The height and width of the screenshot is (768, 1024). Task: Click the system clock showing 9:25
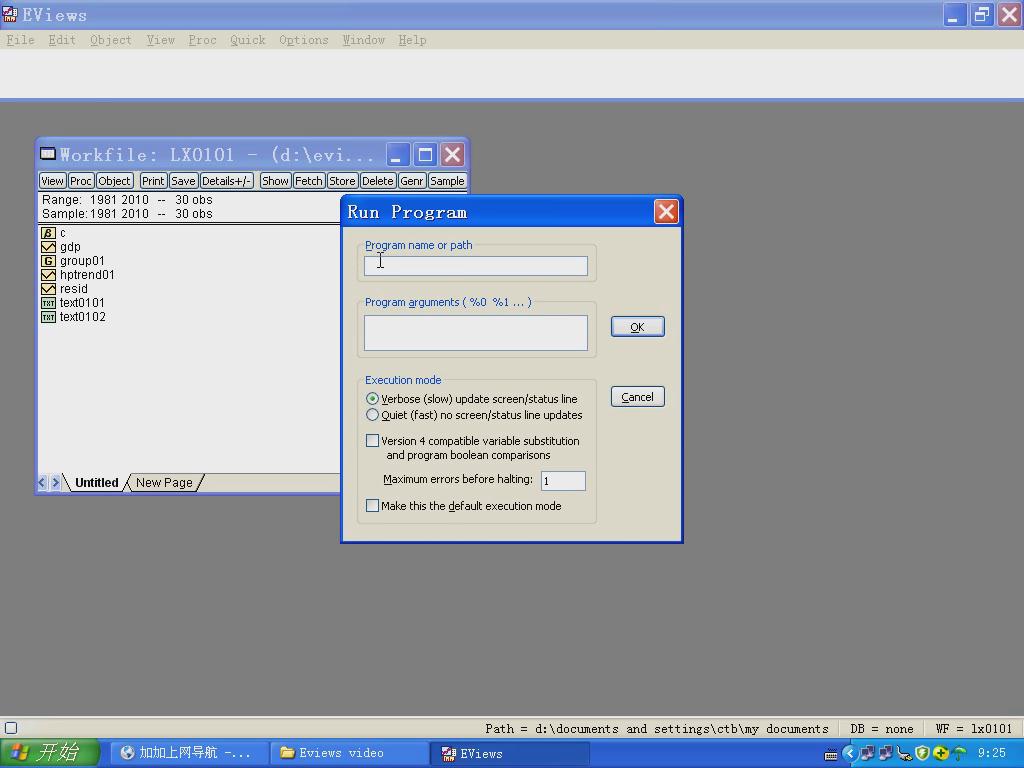pyautogui.click(x=991, y=753)
